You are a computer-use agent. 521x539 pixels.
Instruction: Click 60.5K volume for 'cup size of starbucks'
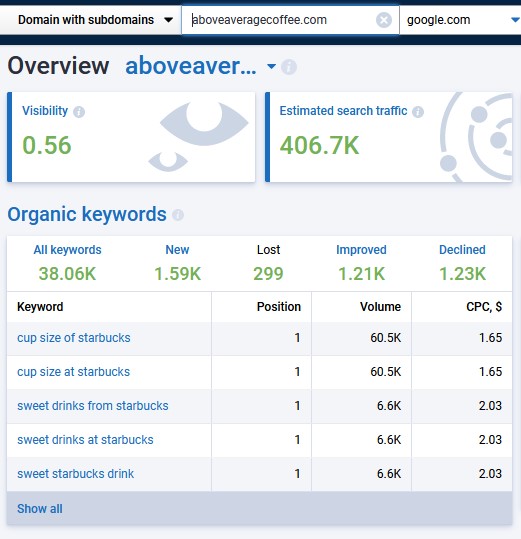pyautogui.click(x=386, y=338)
